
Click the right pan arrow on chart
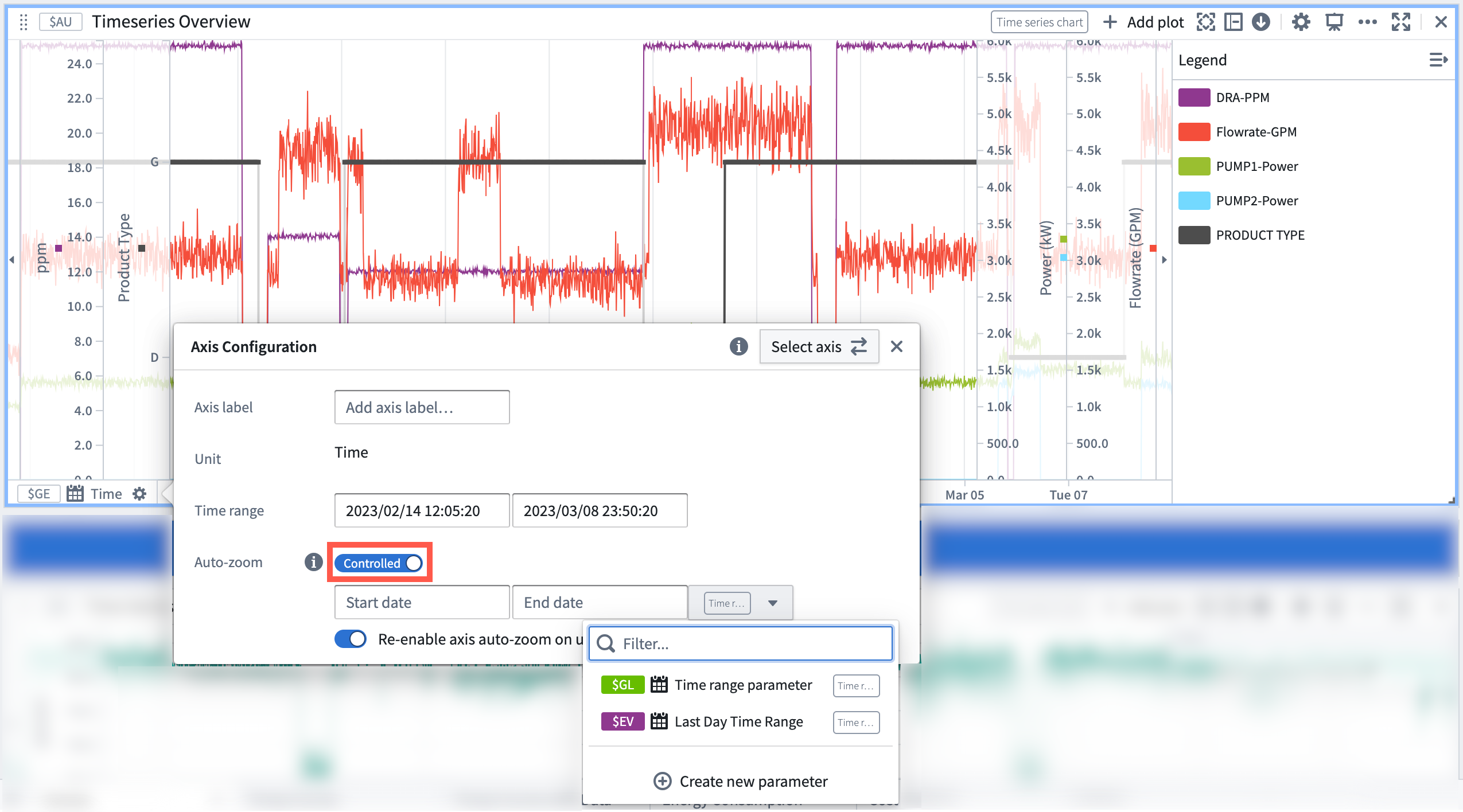coord(1164,260)
